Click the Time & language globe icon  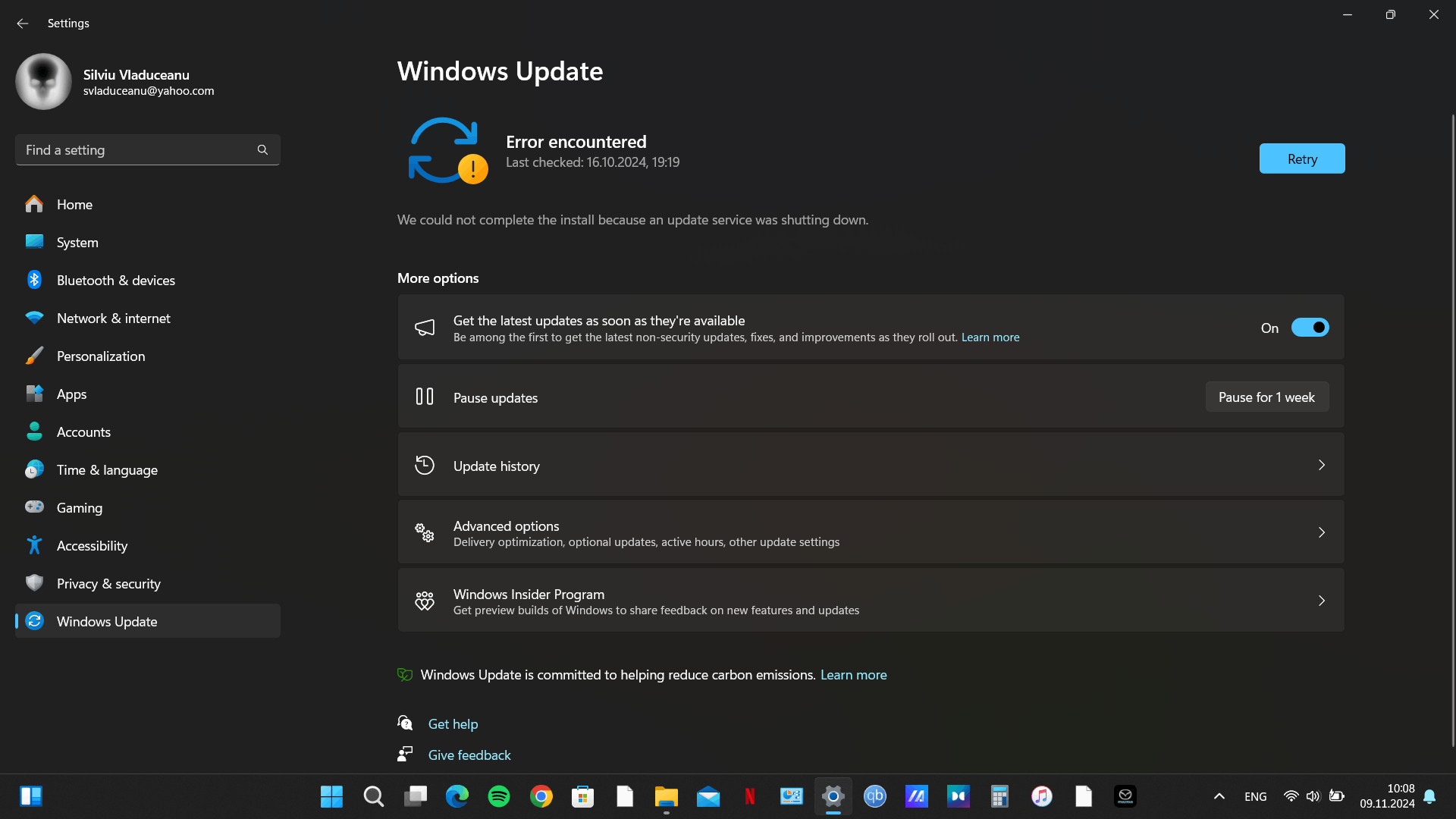coord(34,469)
